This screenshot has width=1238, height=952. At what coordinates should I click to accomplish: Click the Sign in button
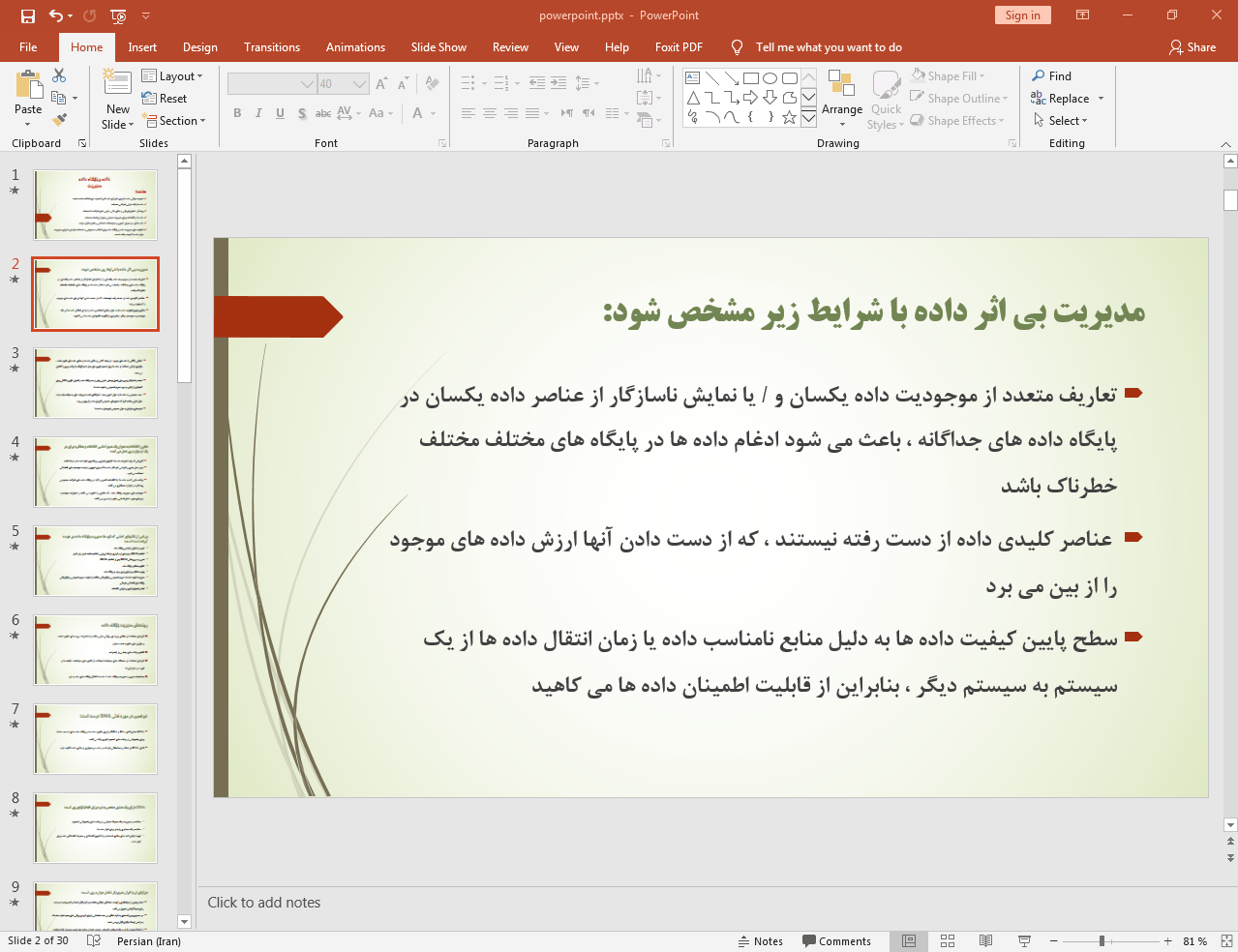[1022, 15]
